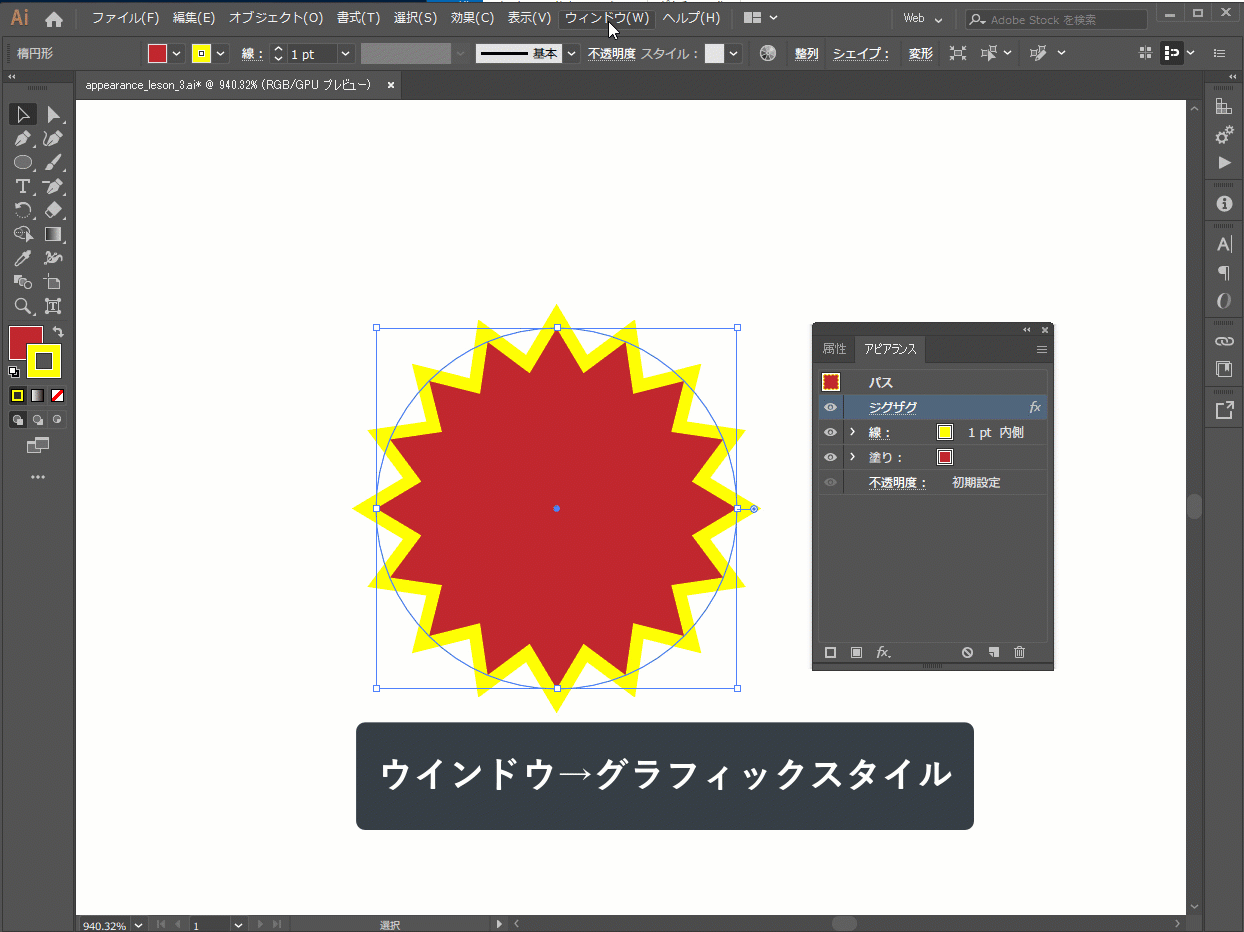
Task: Toggle visibility of the 線 (stroke) row
Action: (830, 432)
